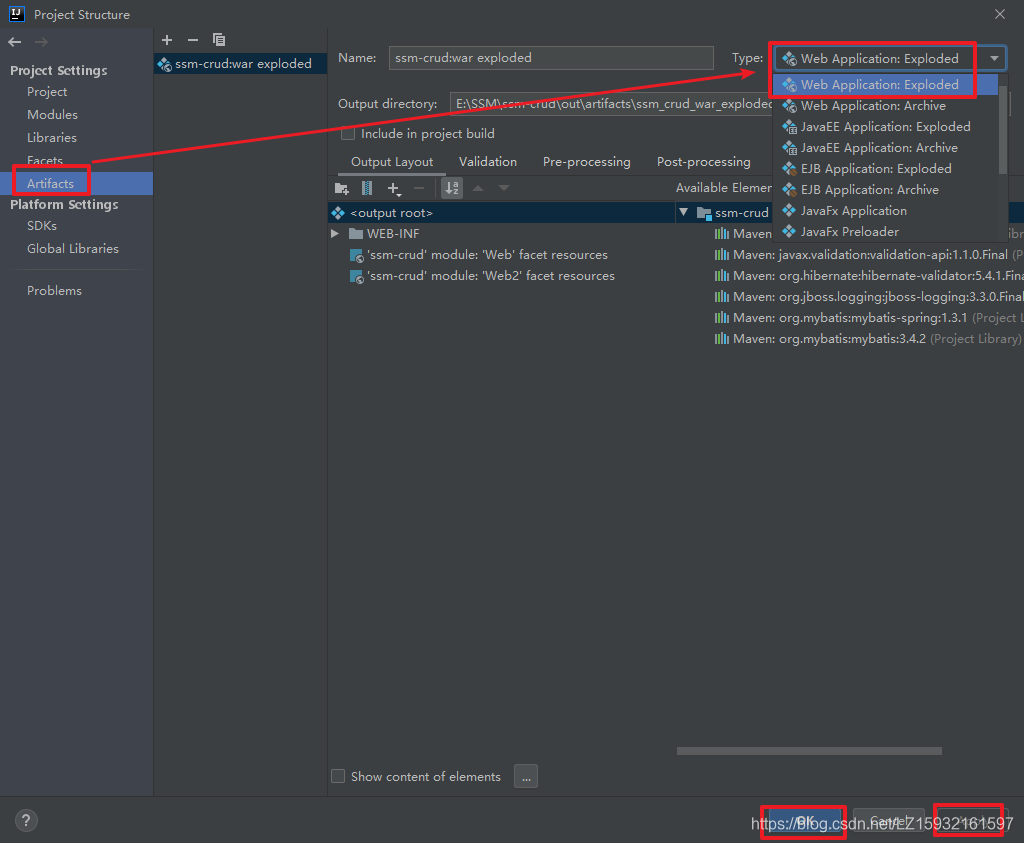Enable Include in project build checkbox

coord(348,134)
